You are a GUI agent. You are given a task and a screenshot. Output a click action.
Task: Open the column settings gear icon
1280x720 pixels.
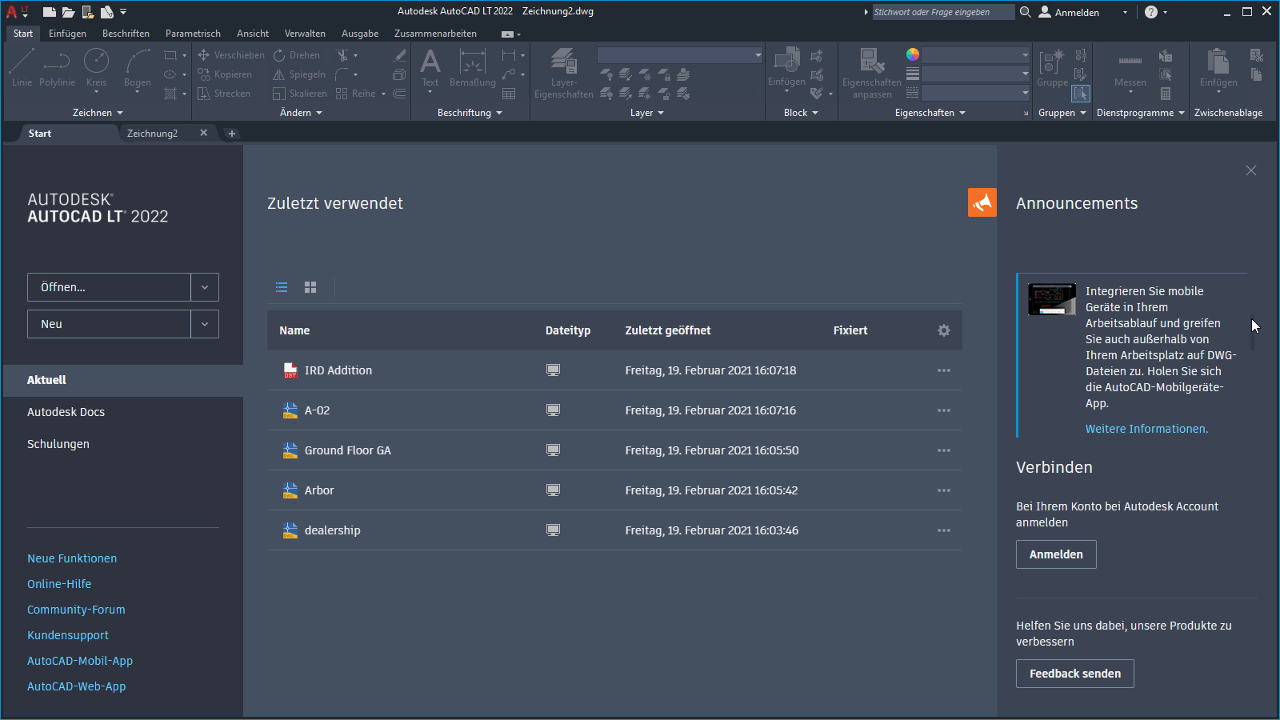943,330
